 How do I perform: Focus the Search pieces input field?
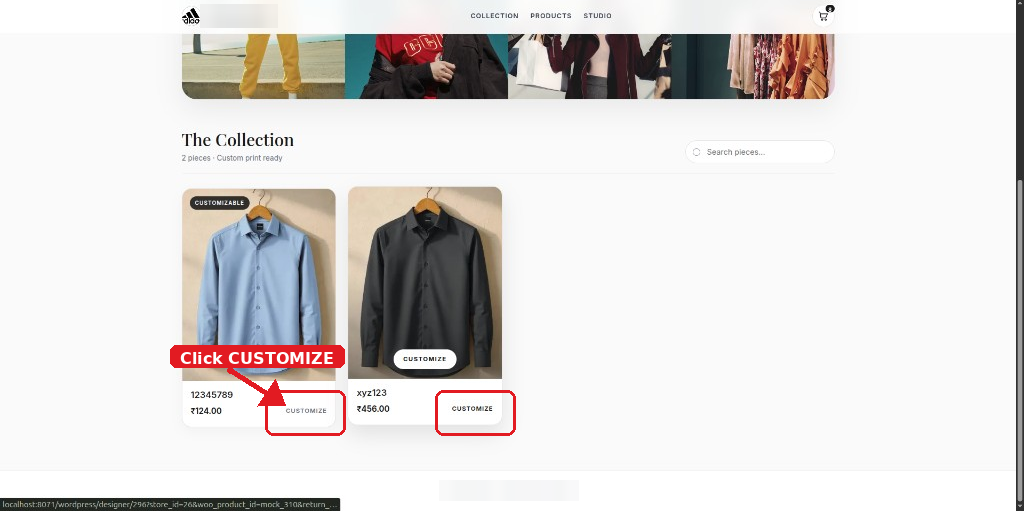[x=760, y=152]
